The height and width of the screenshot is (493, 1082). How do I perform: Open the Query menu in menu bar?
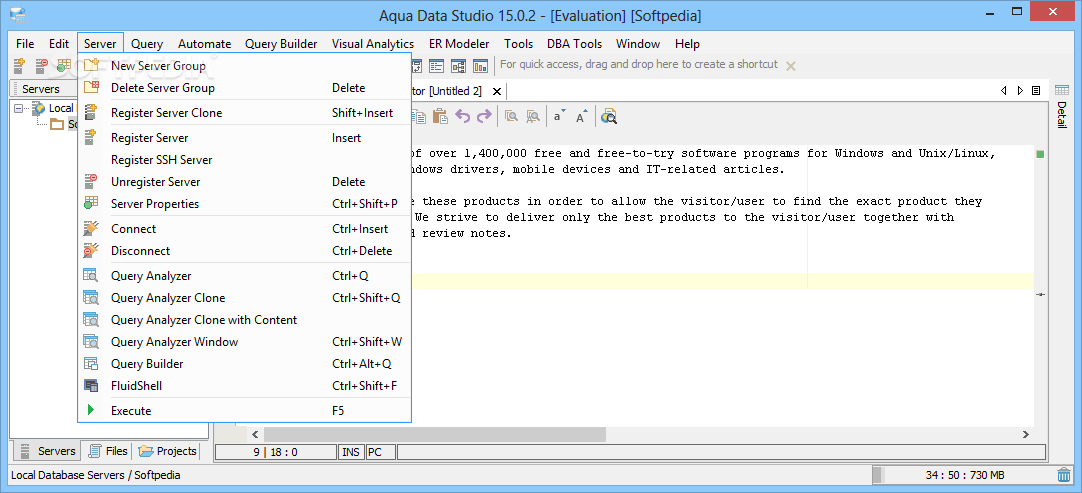click(147, 44)
